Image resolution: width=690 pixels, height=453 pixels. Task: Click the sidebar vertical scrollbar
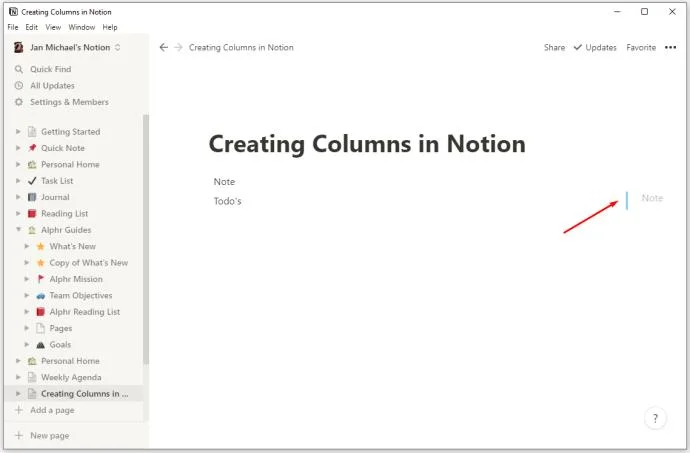tap(146, 239)
